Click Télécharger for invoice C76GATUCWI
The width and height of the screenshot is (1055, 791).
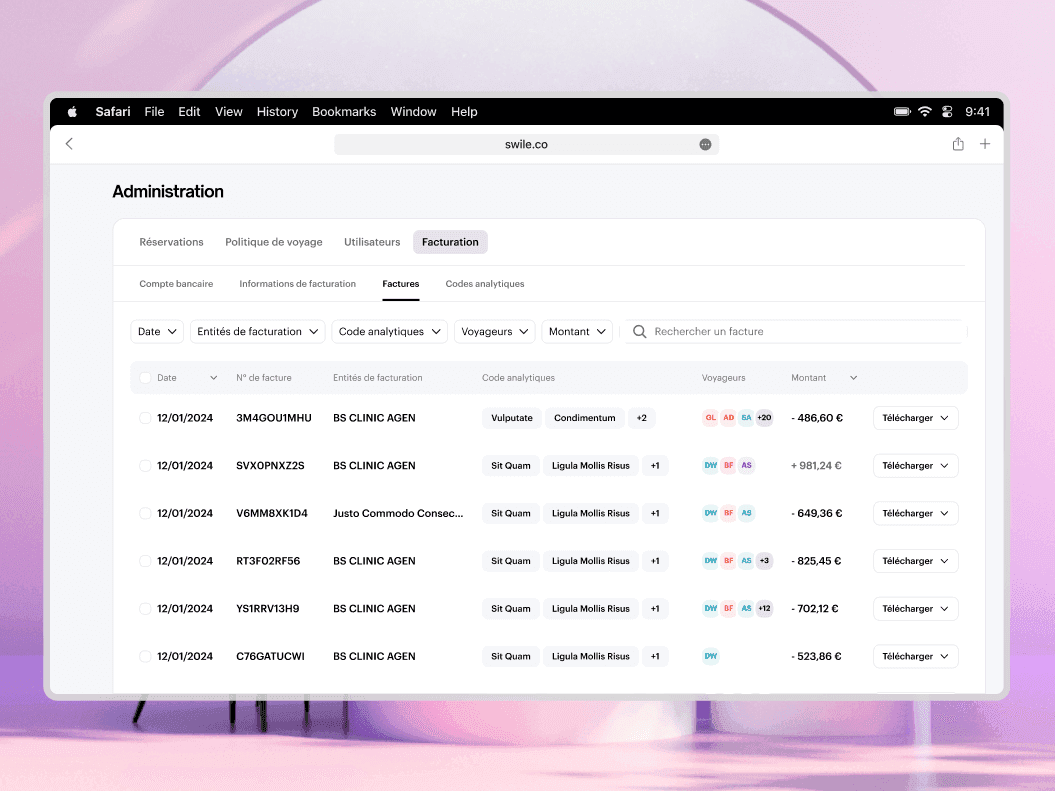coord(915,657)
